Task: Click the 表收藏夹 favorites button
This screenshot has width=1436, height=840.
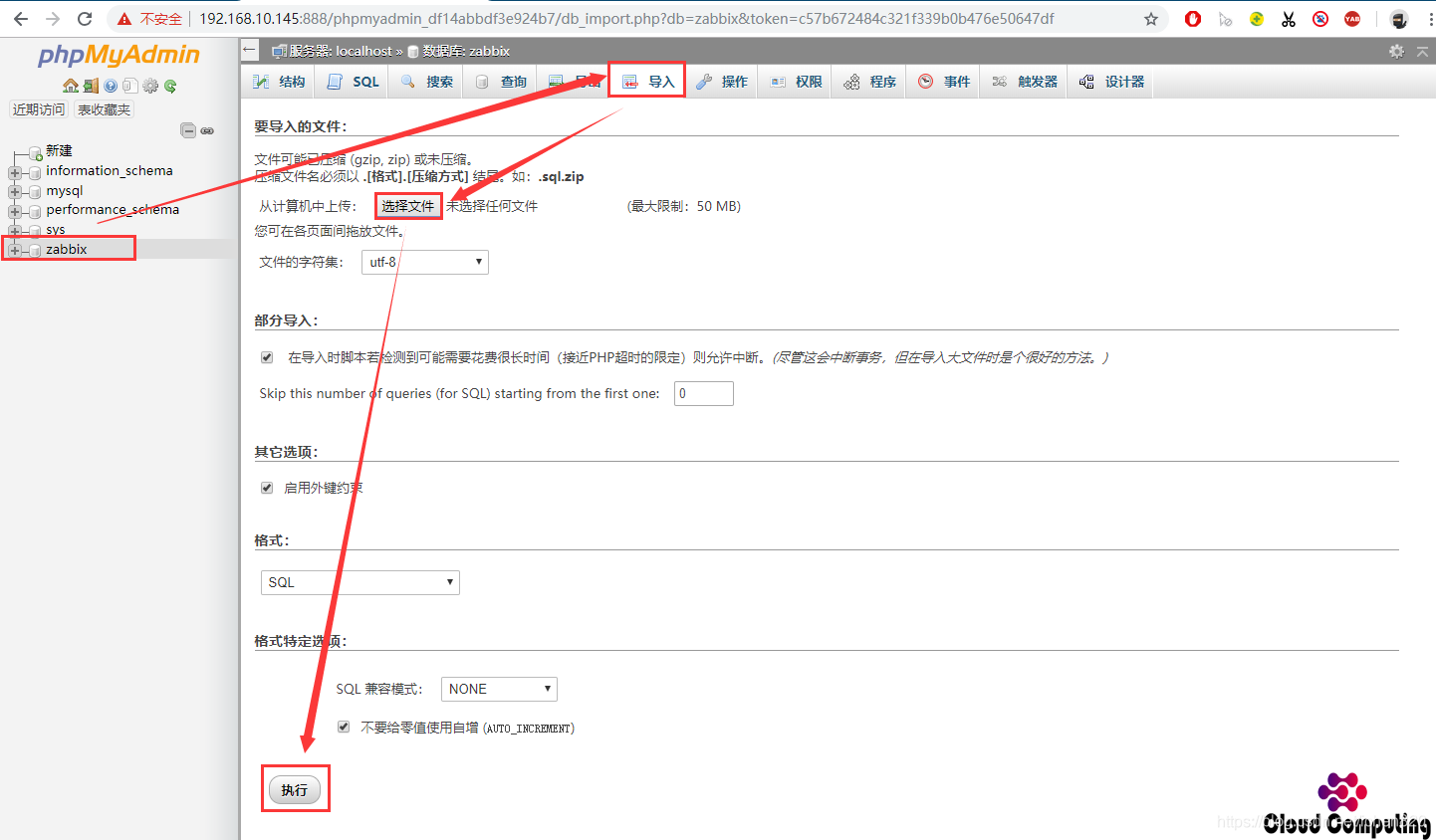Action: tap(104, 109)
